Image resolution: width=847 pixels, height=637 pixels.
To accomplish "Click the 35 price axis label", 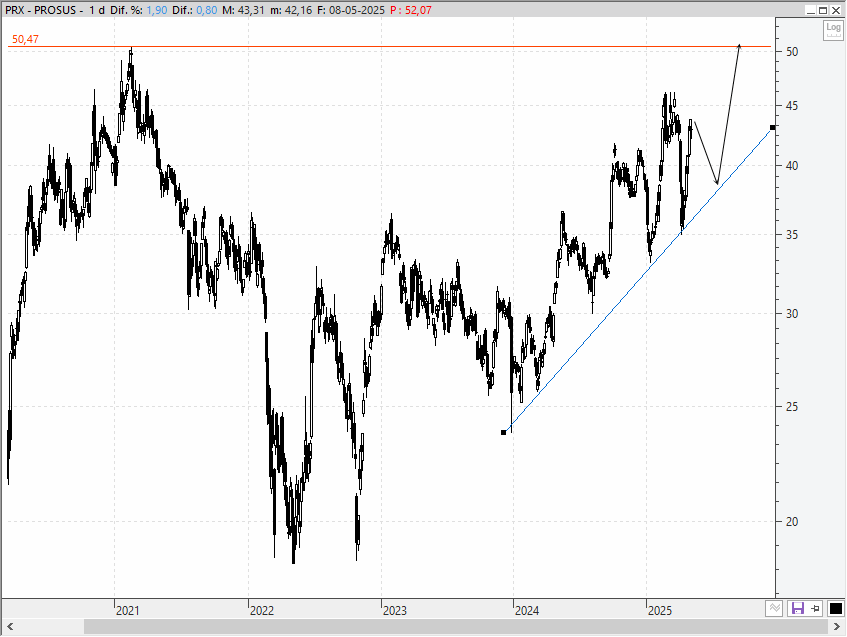I will pyautogui.click(x=792, y=235).
